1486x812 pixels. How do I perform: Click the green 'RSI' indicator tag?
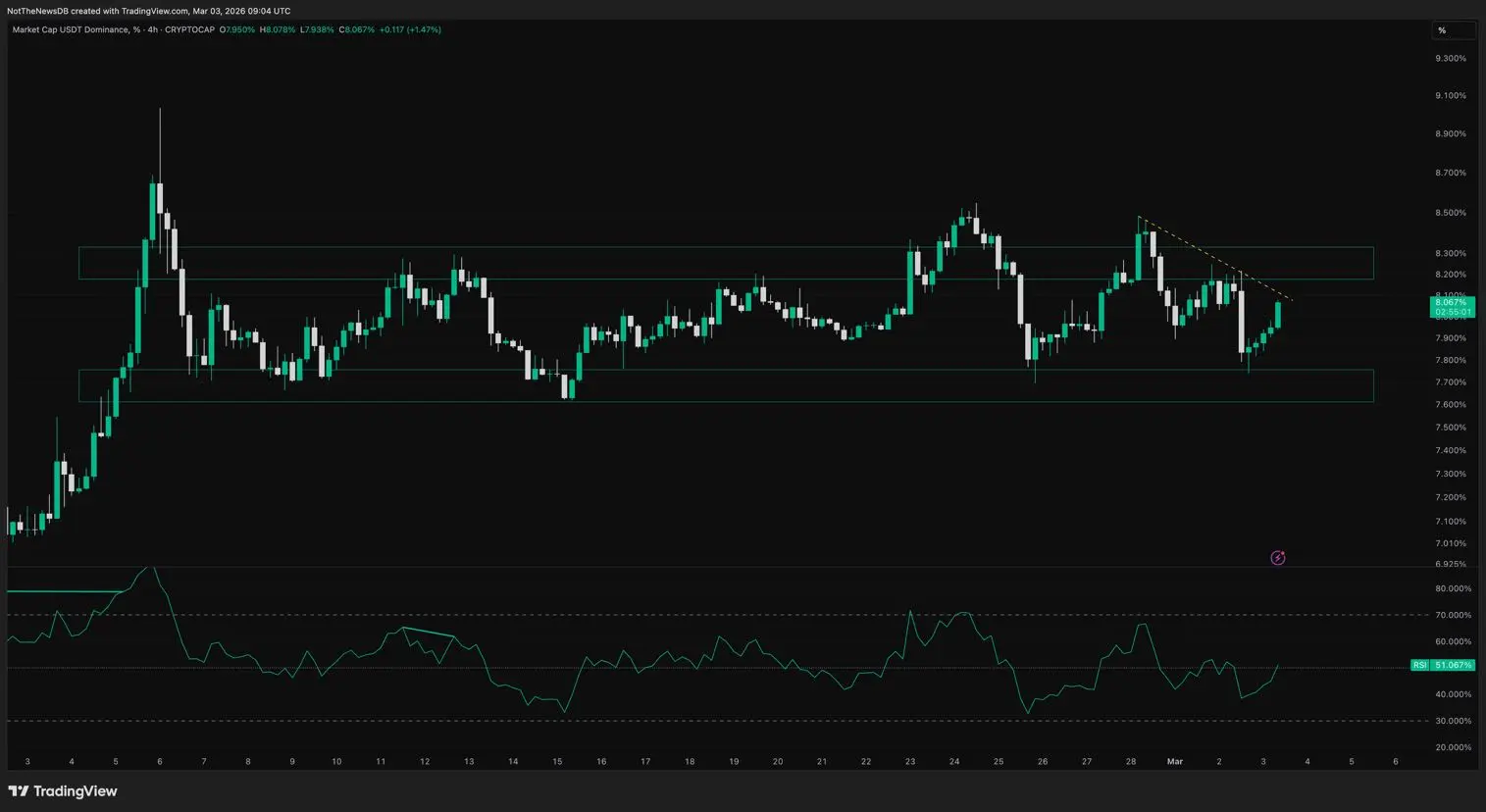click(x=1419, y=665)
